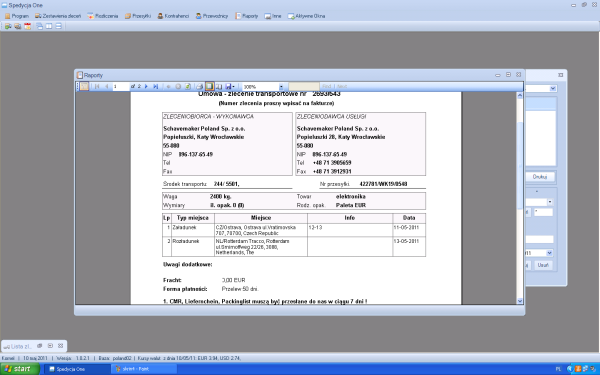
Task: Go to previous page of report
Action: (107, 86)
